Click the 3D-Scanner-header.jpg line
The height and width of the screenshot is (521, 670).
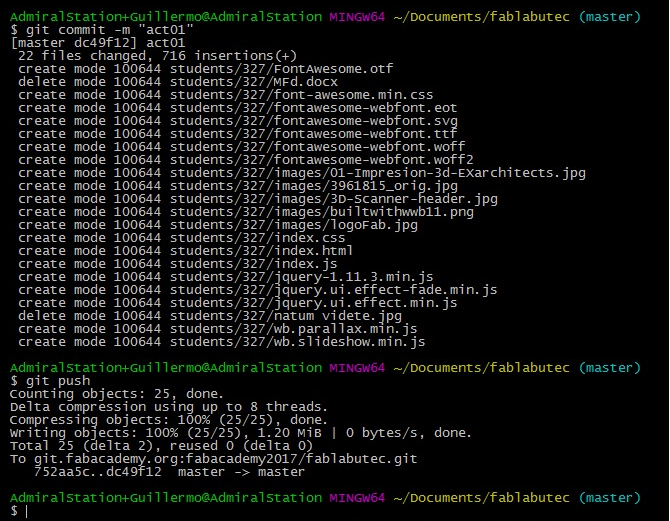258,199
